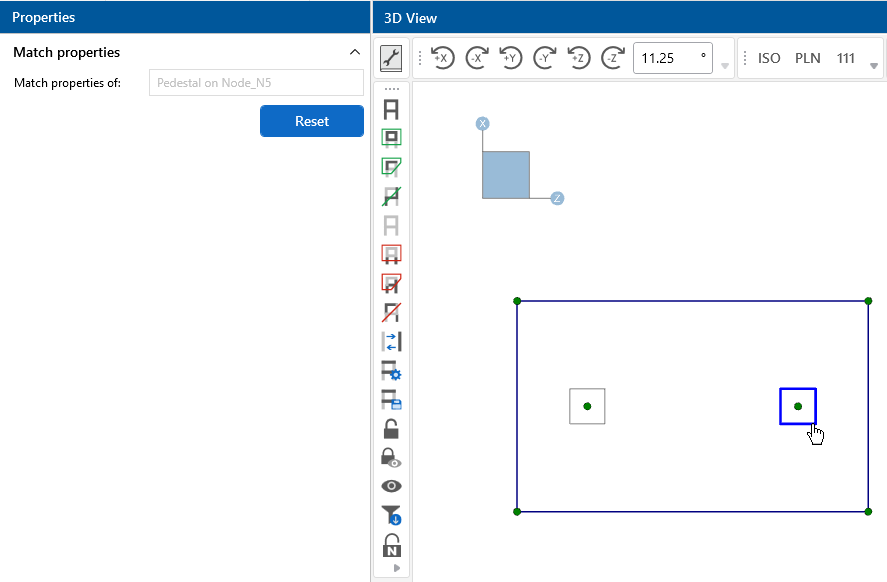Rotate view about +Z axis

[578, 58]
